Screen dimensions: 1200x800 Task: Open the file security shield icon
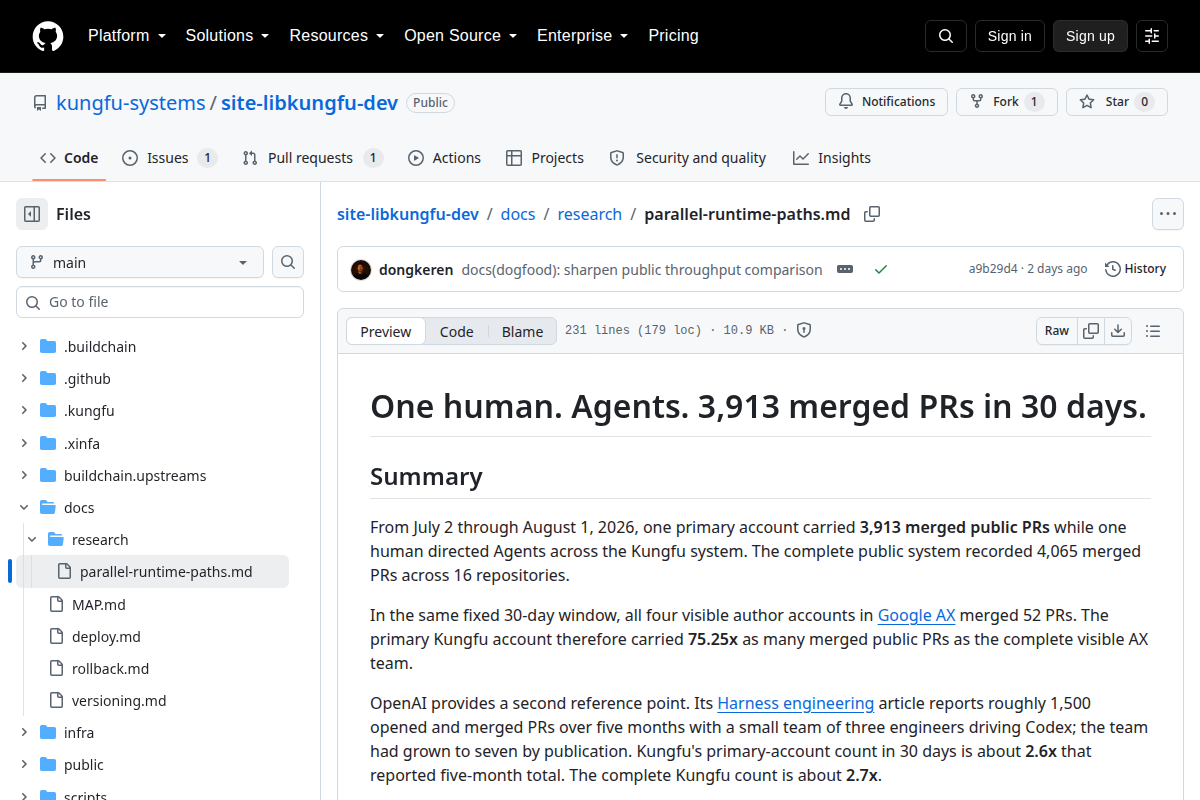804,331
